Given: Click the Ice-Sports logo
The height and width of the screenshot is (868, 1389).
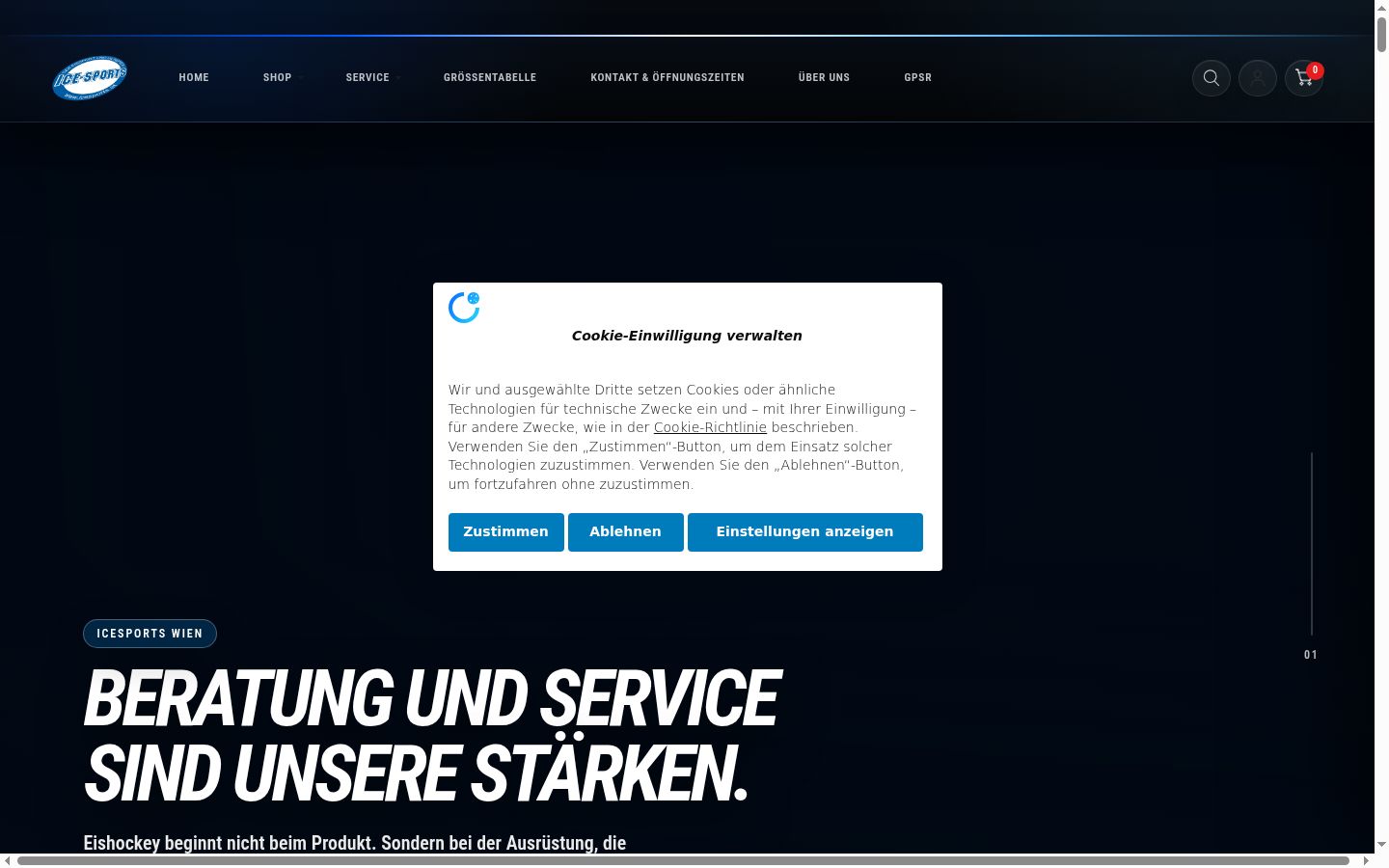Looking at the screenshot, I should click(x=90, y=78).
